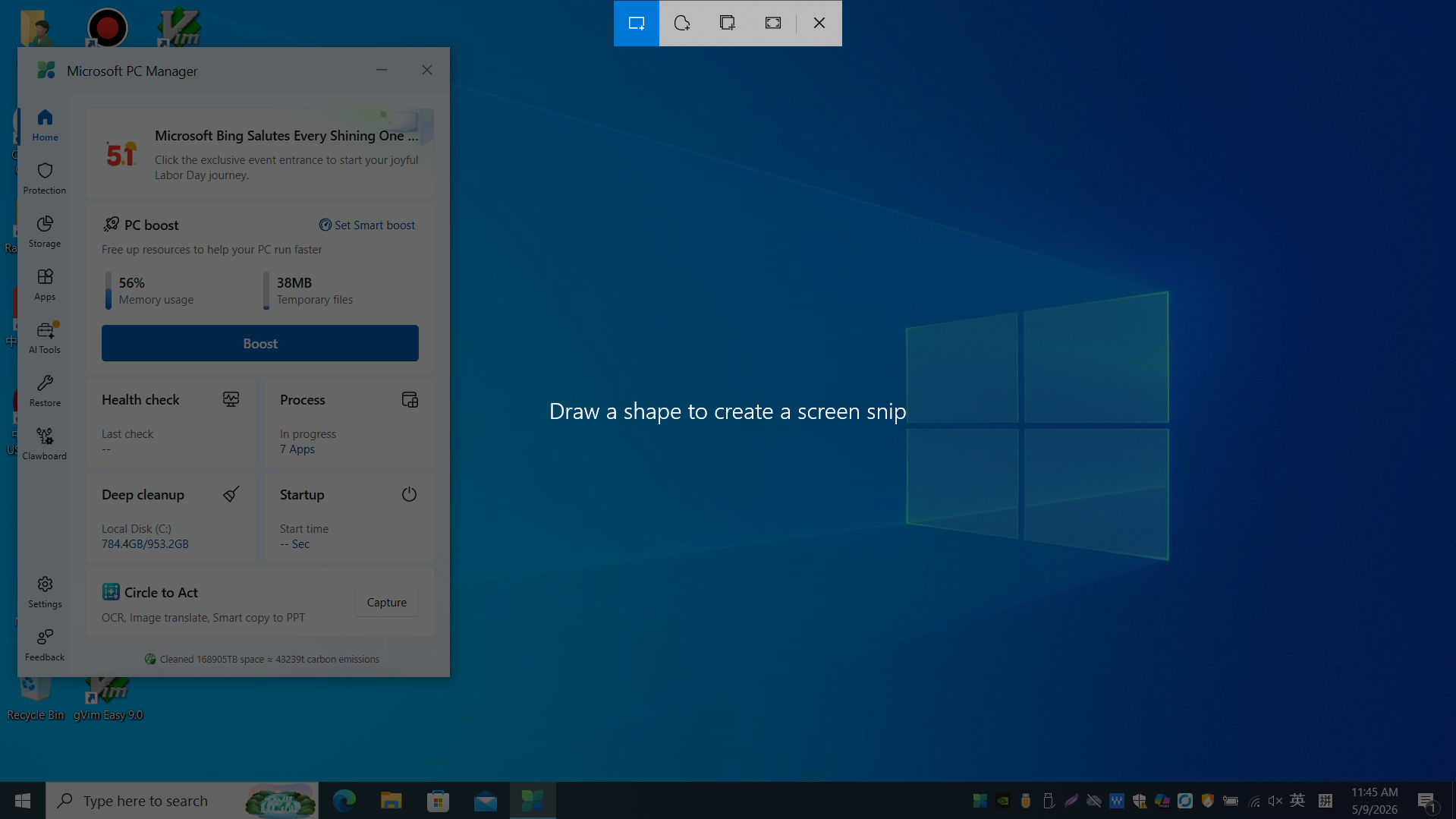The width and height of the screenshot is (1456, 819).
Task: Open the Process management card
Action: 349,423
